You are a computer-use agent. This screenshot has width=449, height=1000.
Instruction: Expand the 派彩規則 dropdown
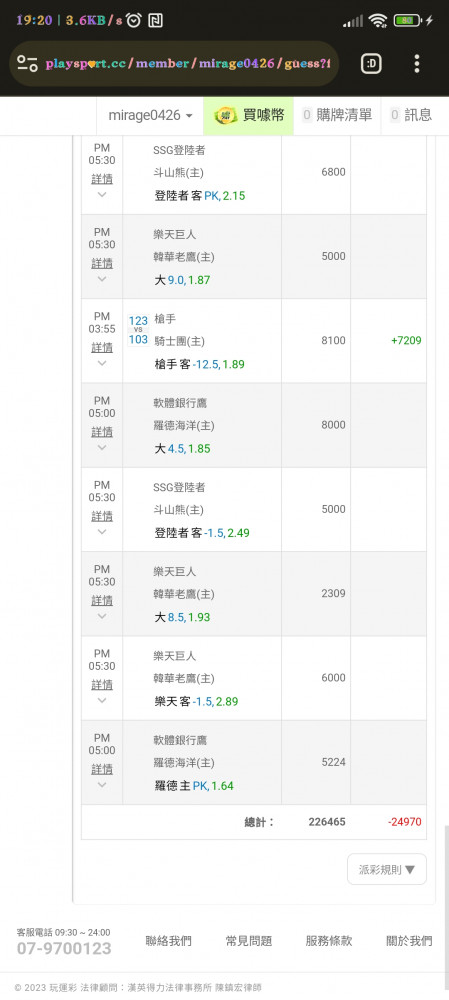click(386, 869)
